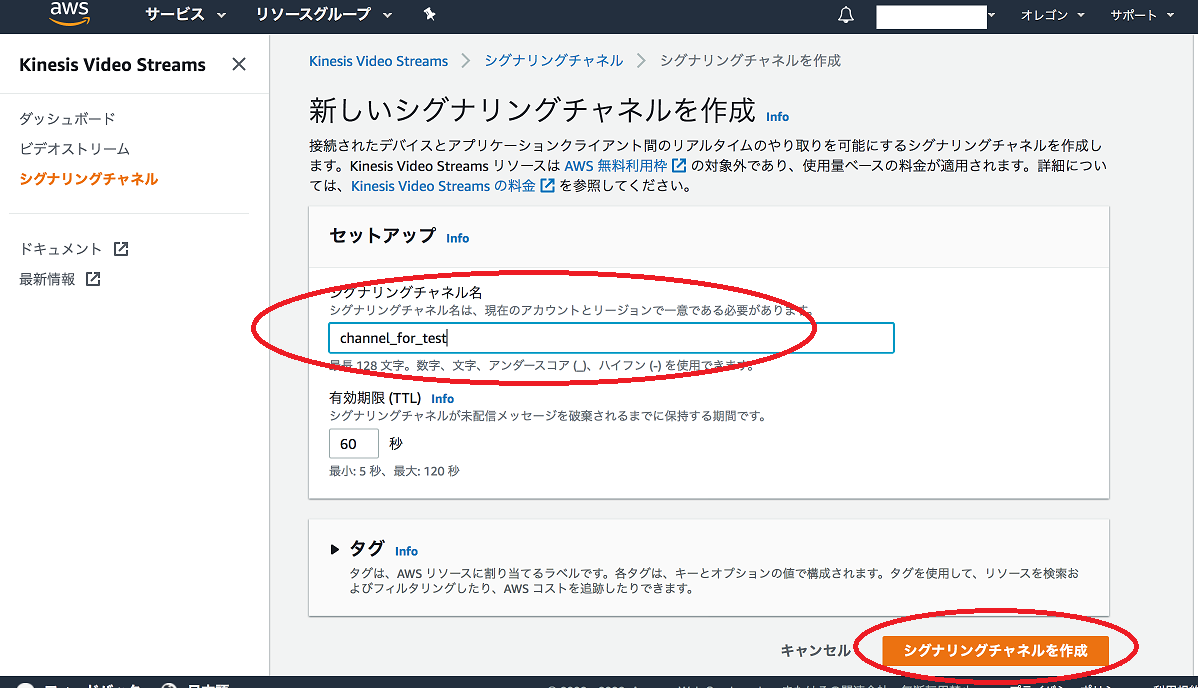
Task: Open ビデオストリーム in the sidebar
Action: point(75,148)
